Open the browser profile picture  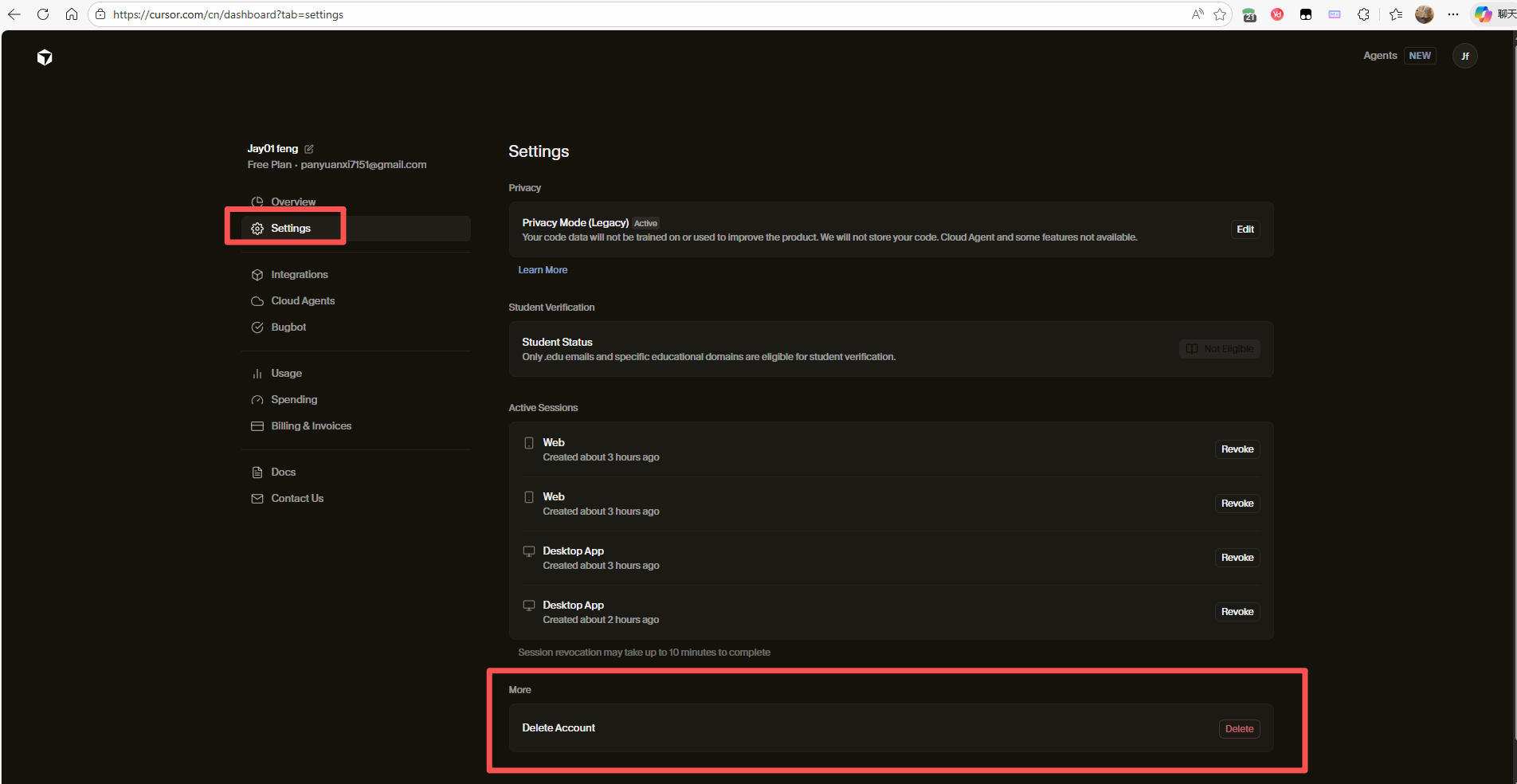1425,14
